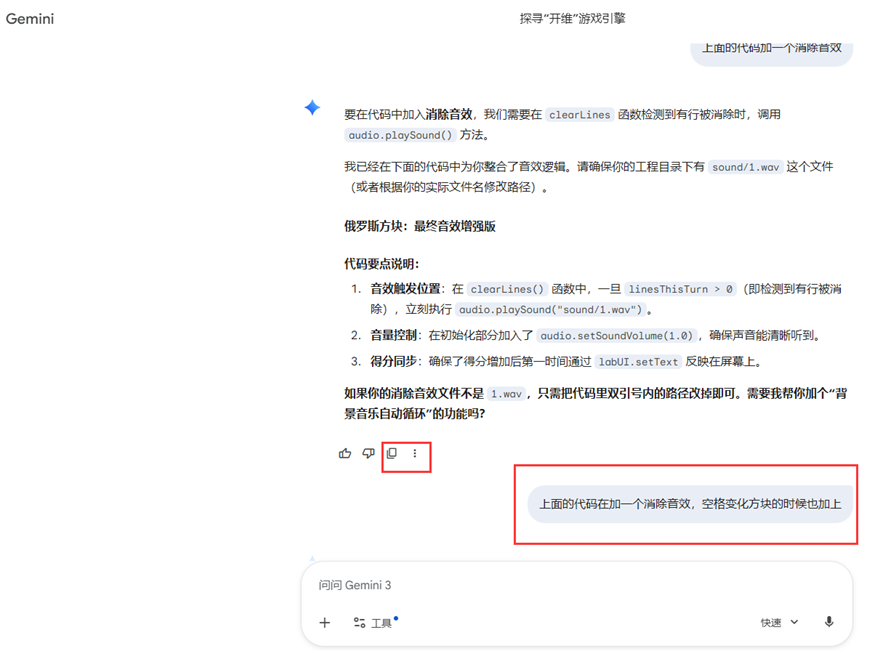The height and width of the screenshot is (653, 869).
Task: Click the 问问 Gemini 3 input field
Action: [x=576, y=585]
